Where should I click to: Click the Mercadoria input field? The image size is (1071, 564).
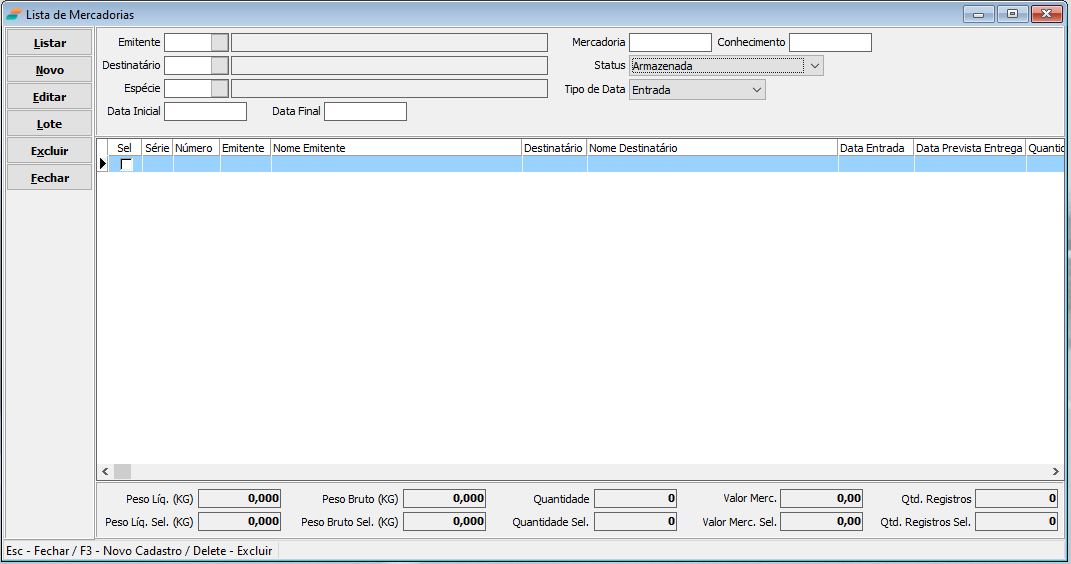point(669,42)
